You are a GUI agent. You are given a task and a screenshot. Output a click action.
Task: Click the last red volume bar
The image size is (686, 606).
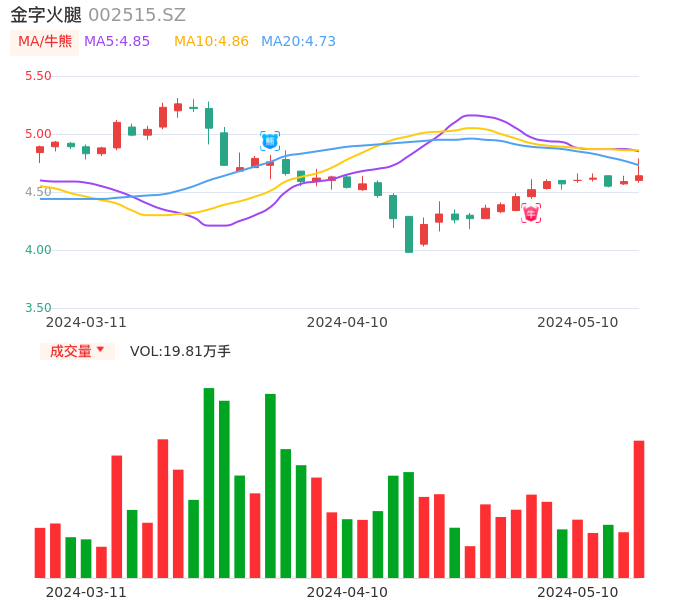[639, 508]
